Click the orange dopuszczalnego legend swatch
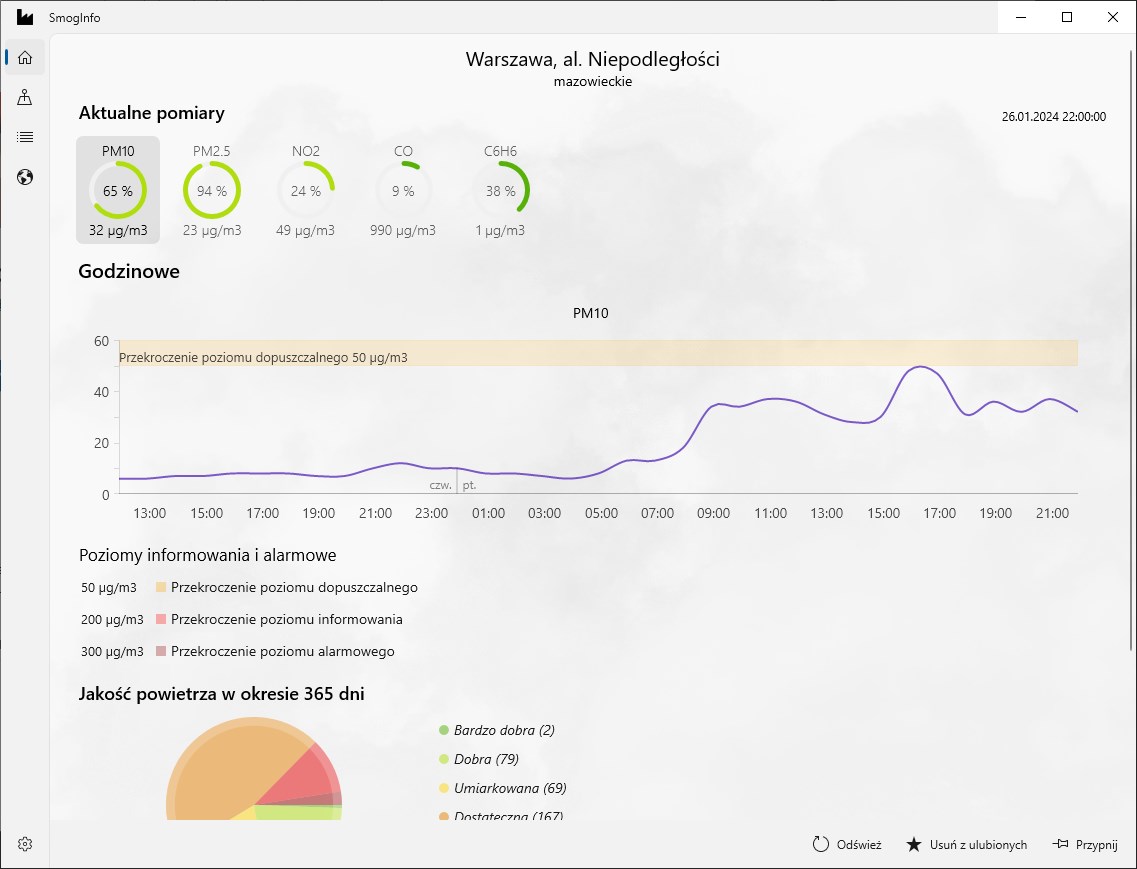The image size is (1137, 869). click(x=161, y=587)
